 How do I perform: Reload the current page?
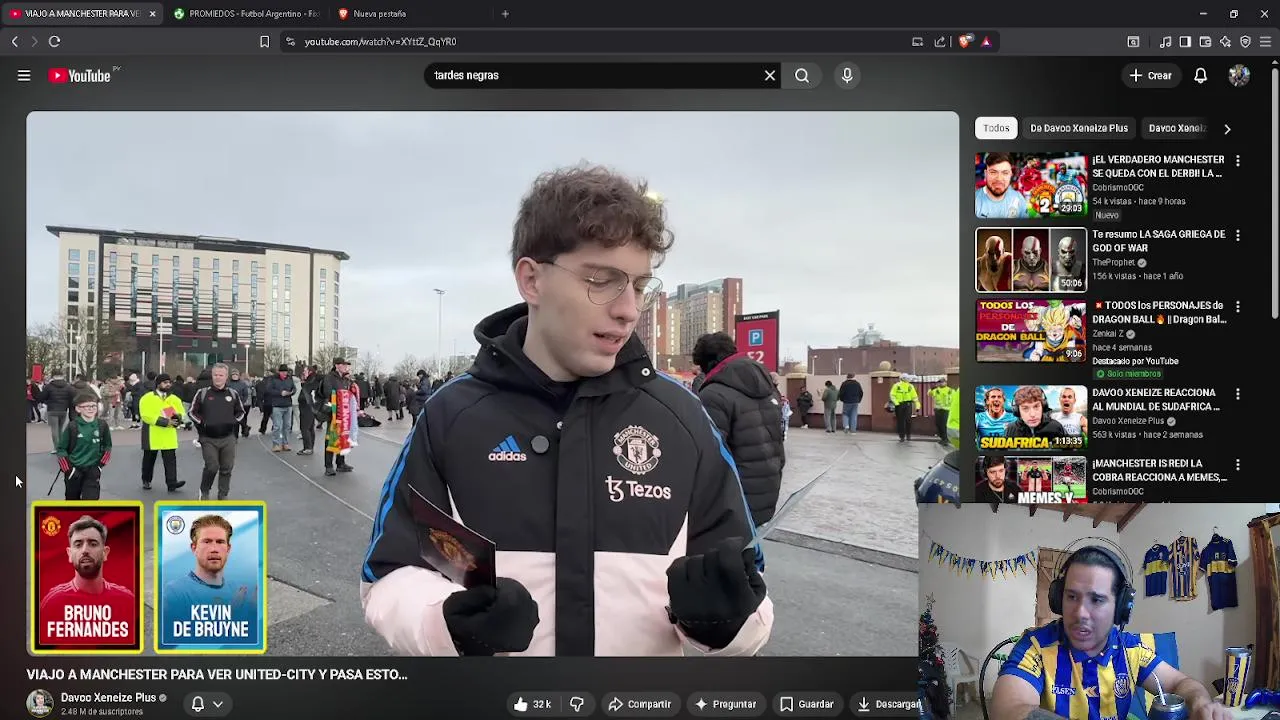coord(54,41)
